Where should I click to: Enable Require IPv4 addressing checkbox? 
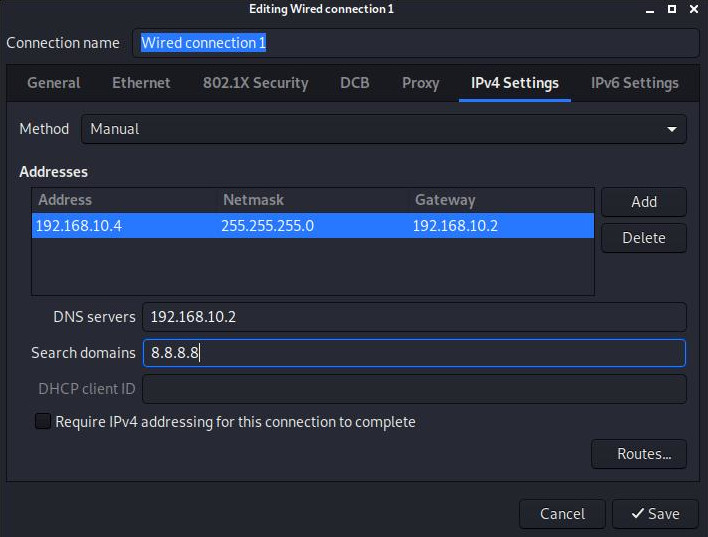(x=43, y=422)
